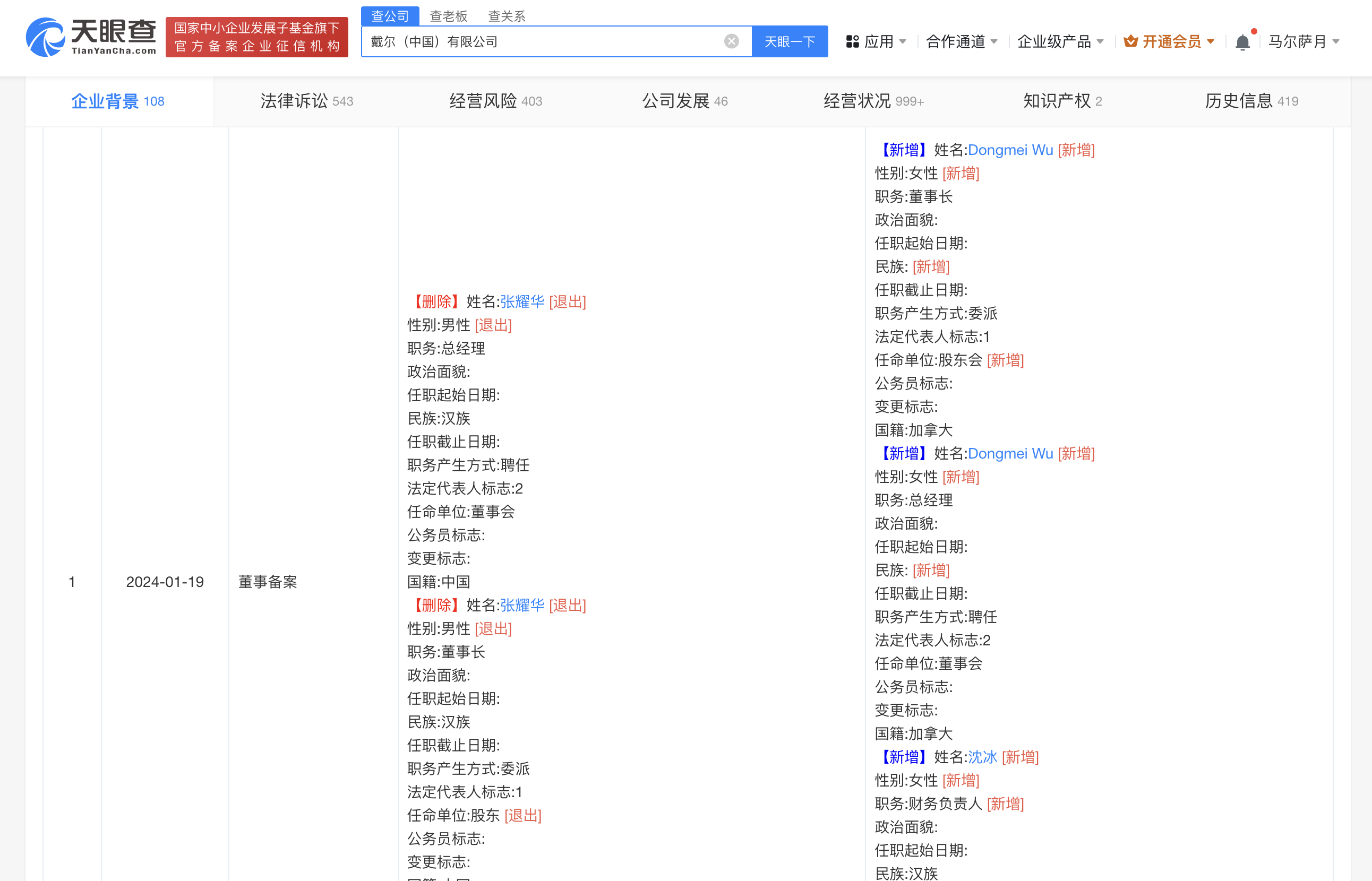Click the text 任命单位:股东 [退出]

click(x=474, y=816)
